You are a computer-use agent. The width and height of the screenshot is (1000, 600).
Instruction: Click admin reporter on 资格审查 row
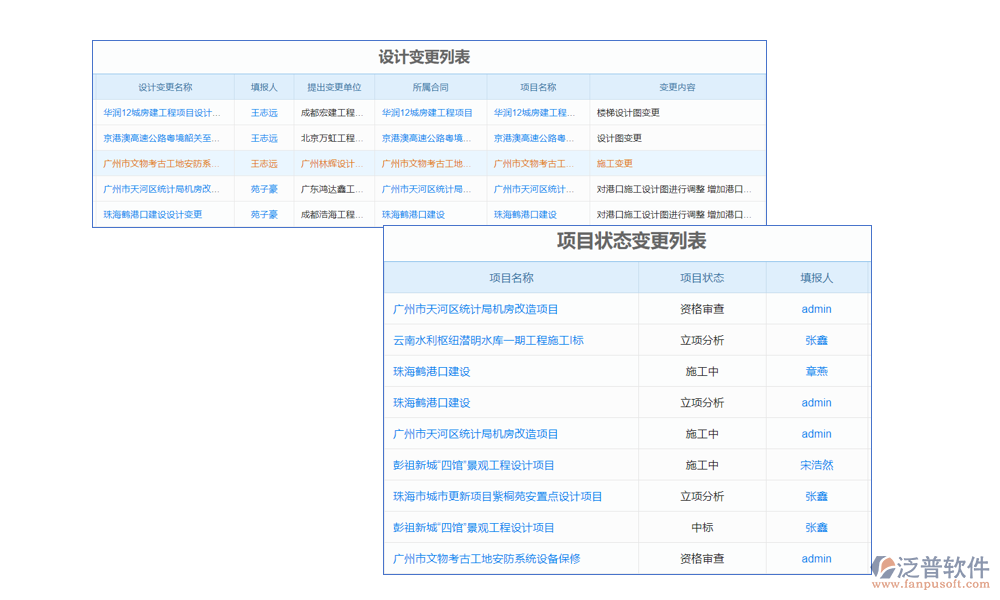coord(816,309)
